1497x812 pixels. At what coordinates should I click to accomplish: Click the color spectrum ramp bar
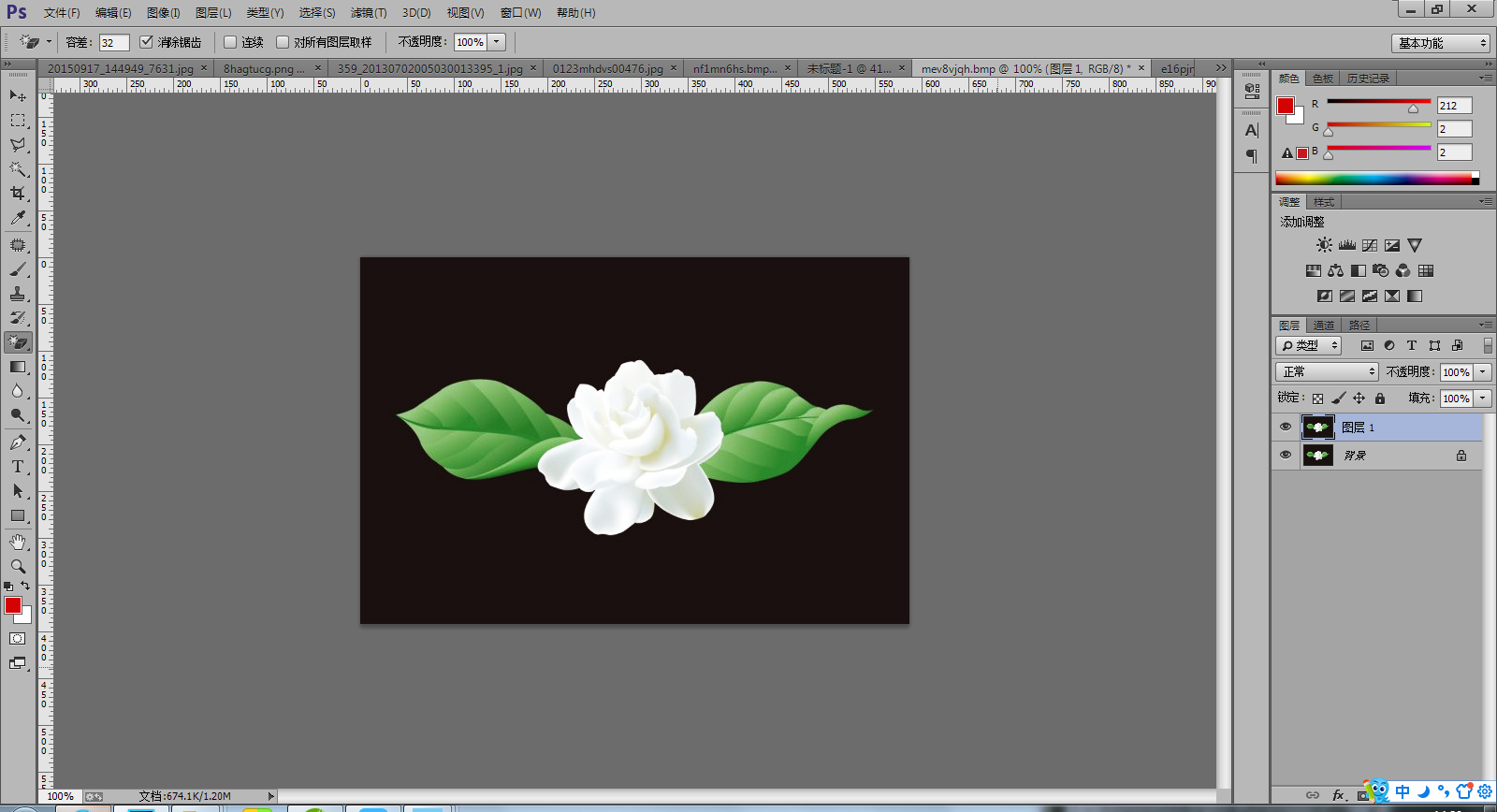click(1377, 179)
